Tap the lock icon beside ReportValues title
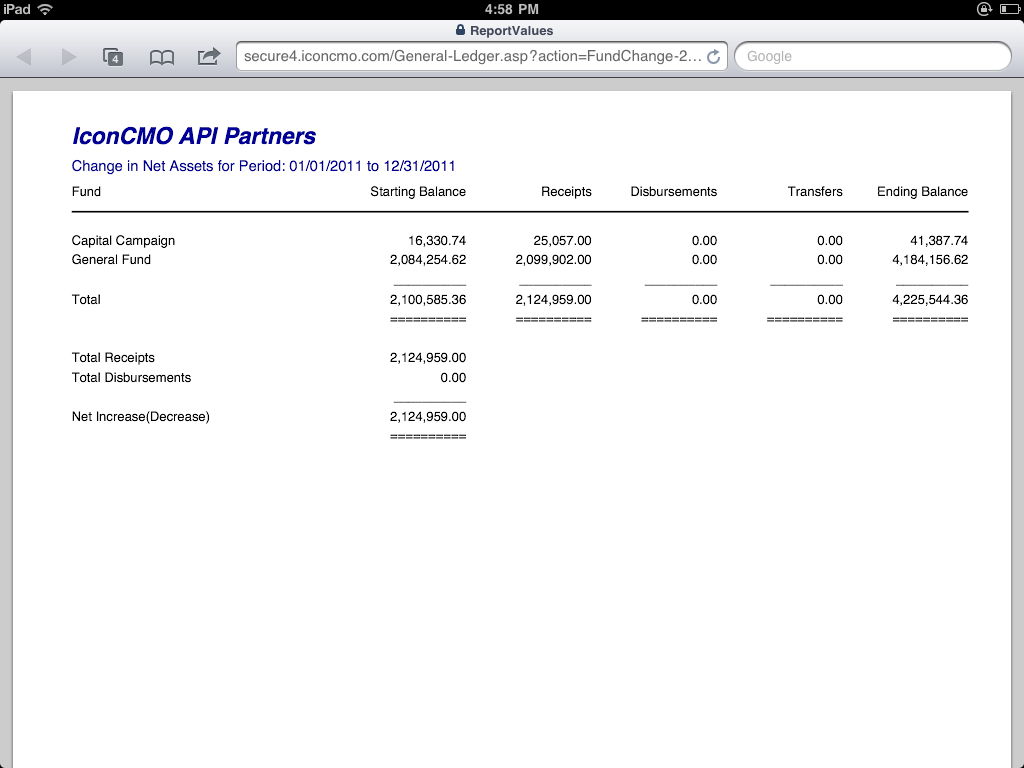Image resolution: width=1024 pixels, height=768 pixels. tap(460, 30)
